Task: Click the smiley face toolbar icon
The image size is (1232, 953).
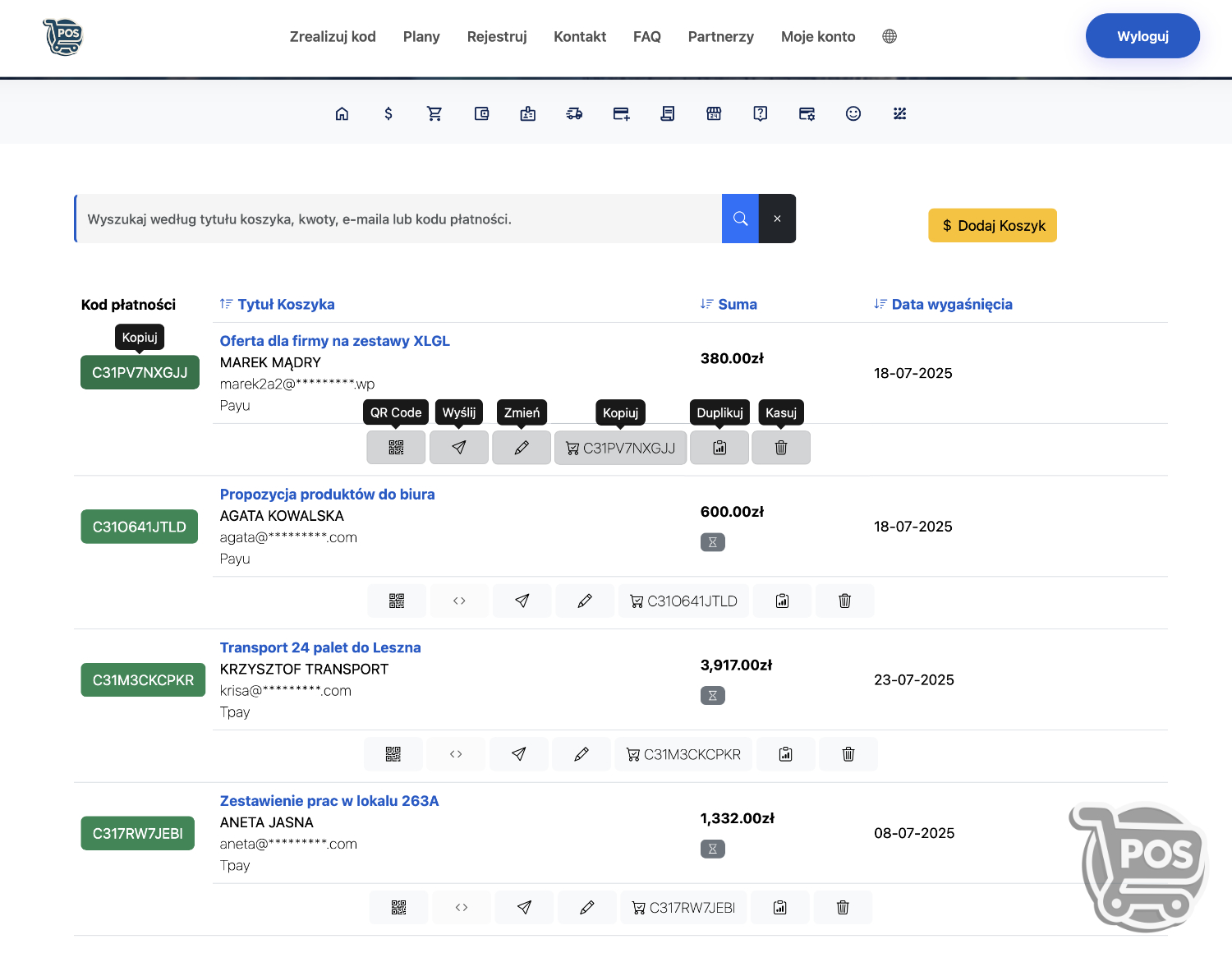Action: [853, 114]
